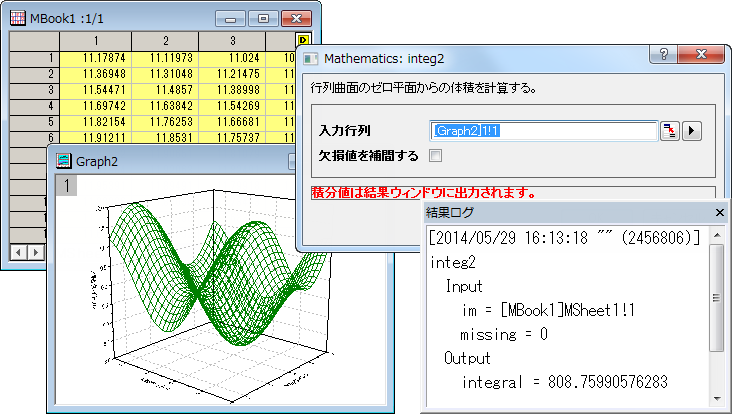Image resolution: width=732 pixels, height=414 pixels.
Task: Click the Graph2 window title icon
Action: 64,160
